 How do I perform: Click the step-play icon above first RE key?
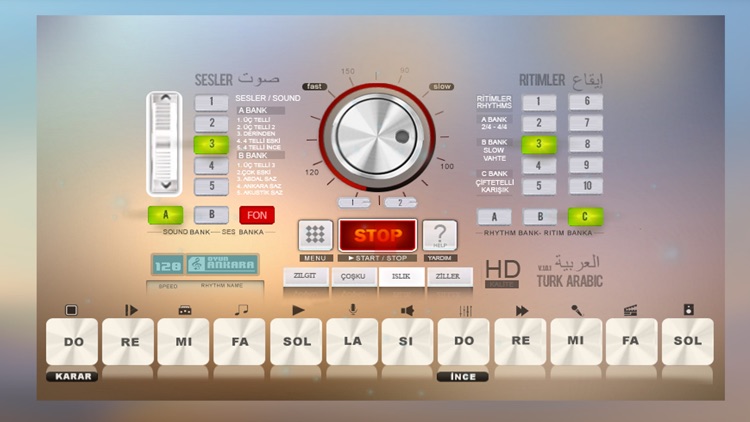tap(131, 310)
